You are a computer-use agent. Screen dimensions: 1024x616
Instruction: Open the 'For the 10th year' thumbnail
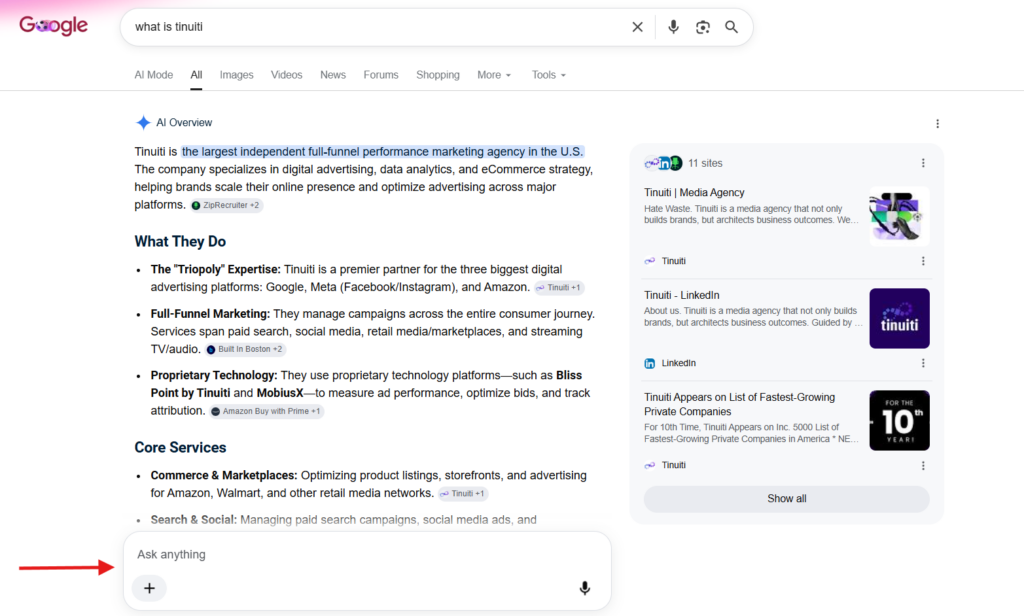pos(899,420)
